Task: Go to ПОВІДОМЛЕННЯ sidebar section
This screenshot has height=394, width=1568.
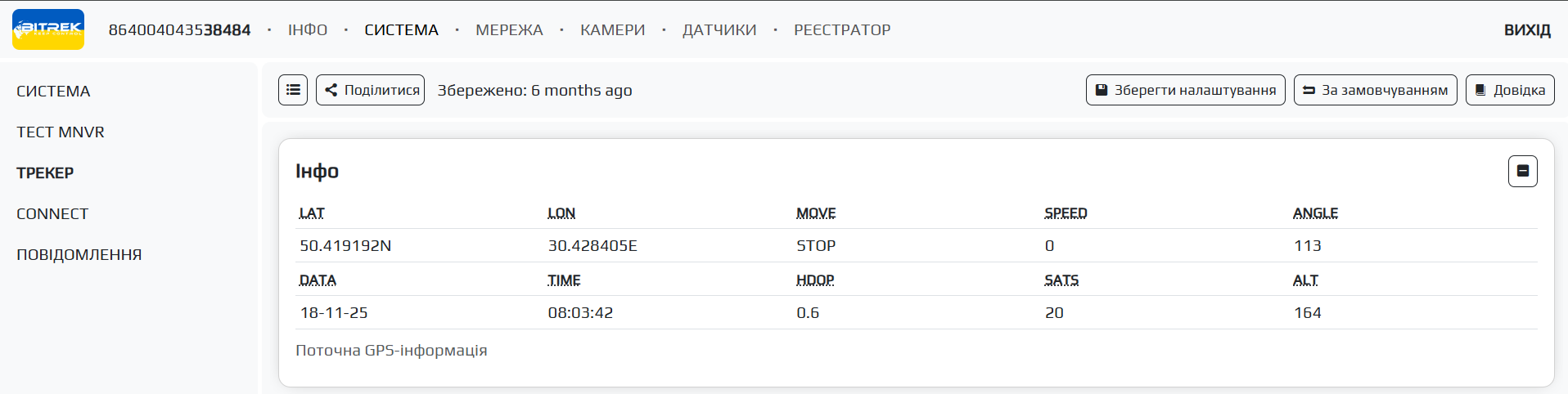Action: (x=79, y=255)
